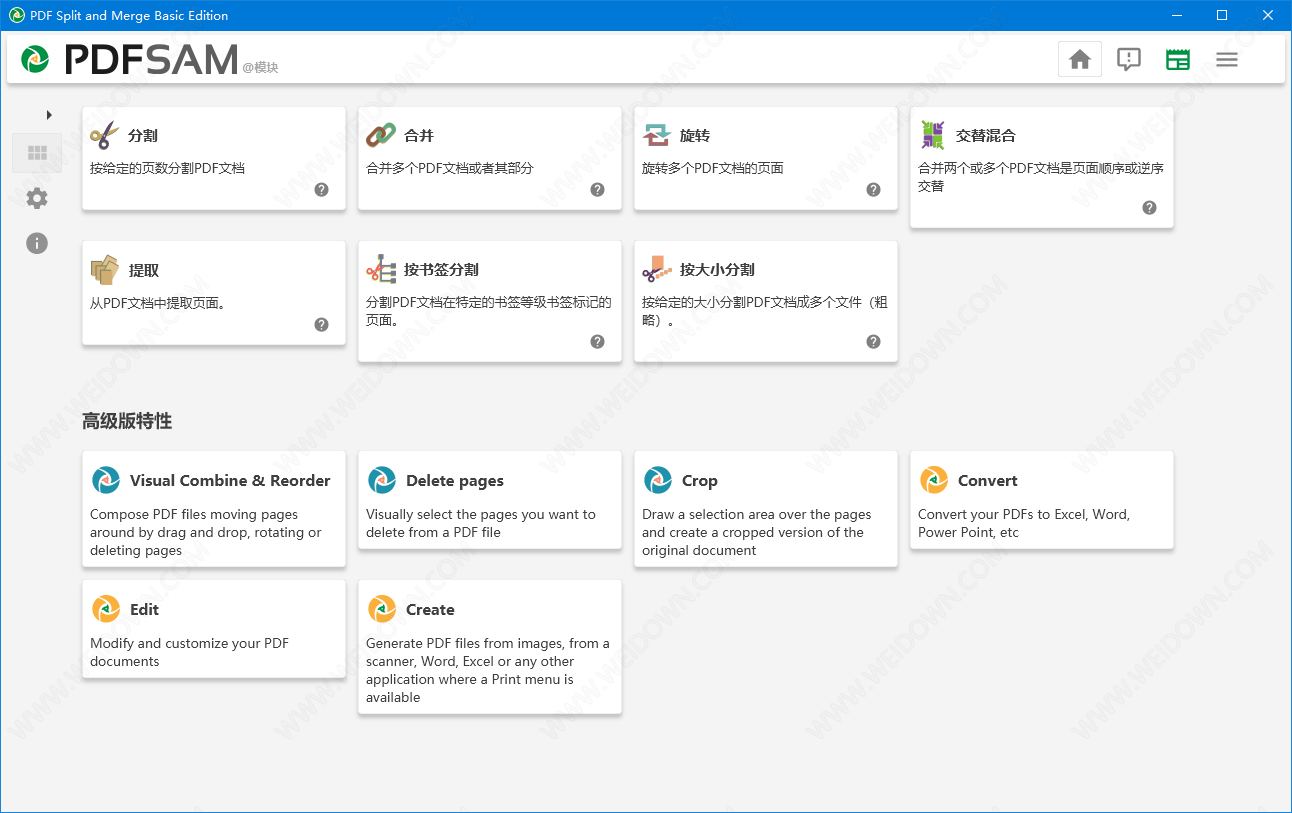1292x813 pixels.
Task: Show help for the 分割 module
Action: (322, 190)
